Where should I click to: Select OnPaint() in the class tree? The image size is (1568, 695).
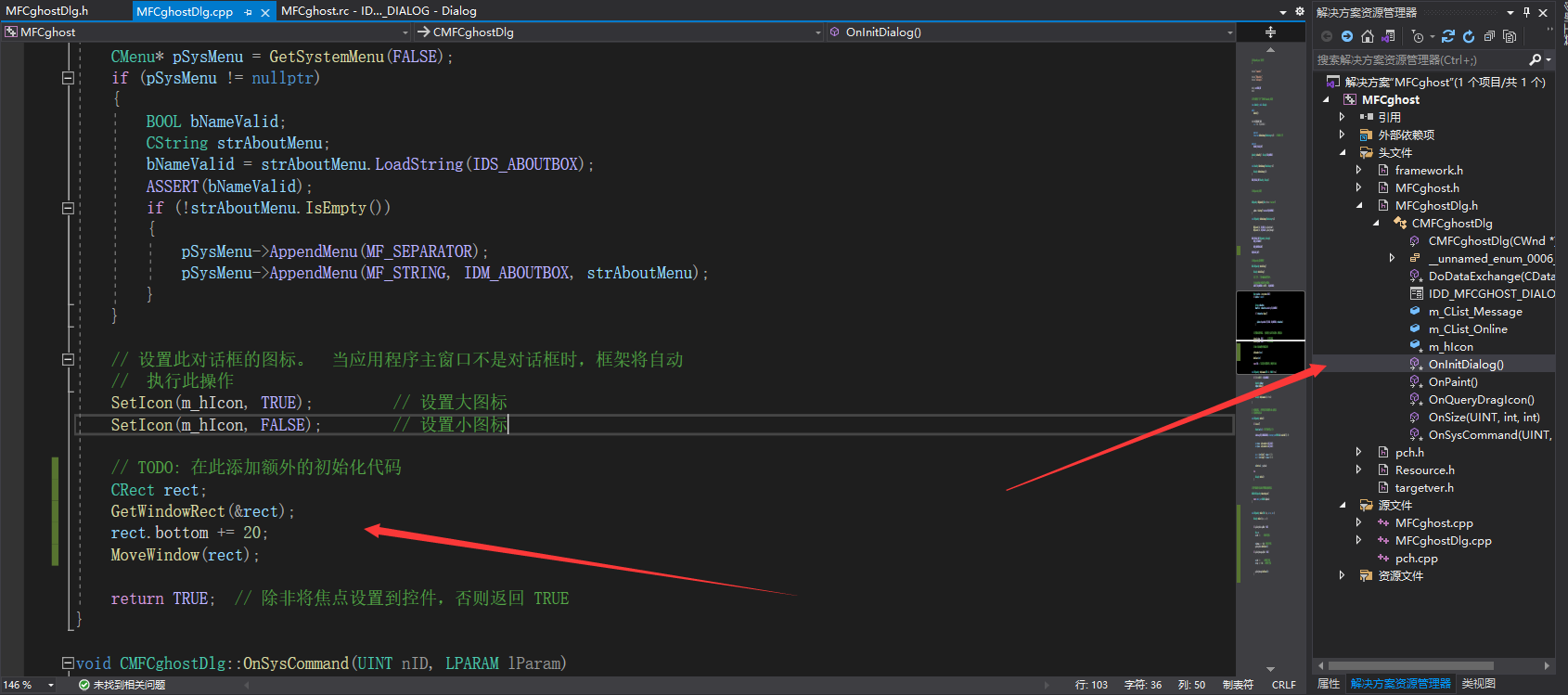tap(1453, 382)
